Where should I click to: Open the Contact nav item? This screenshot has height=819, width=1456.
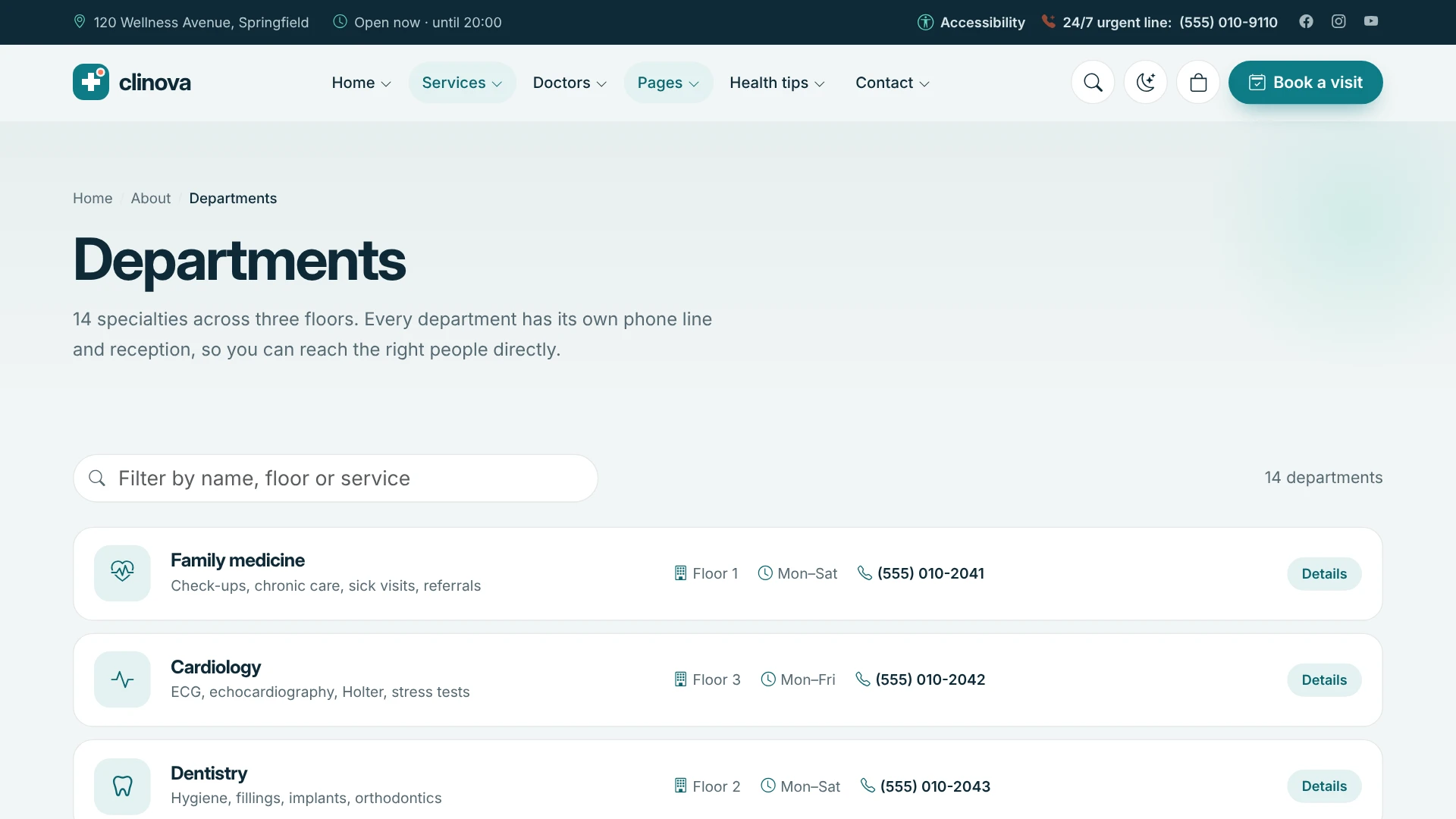(893, 83)
